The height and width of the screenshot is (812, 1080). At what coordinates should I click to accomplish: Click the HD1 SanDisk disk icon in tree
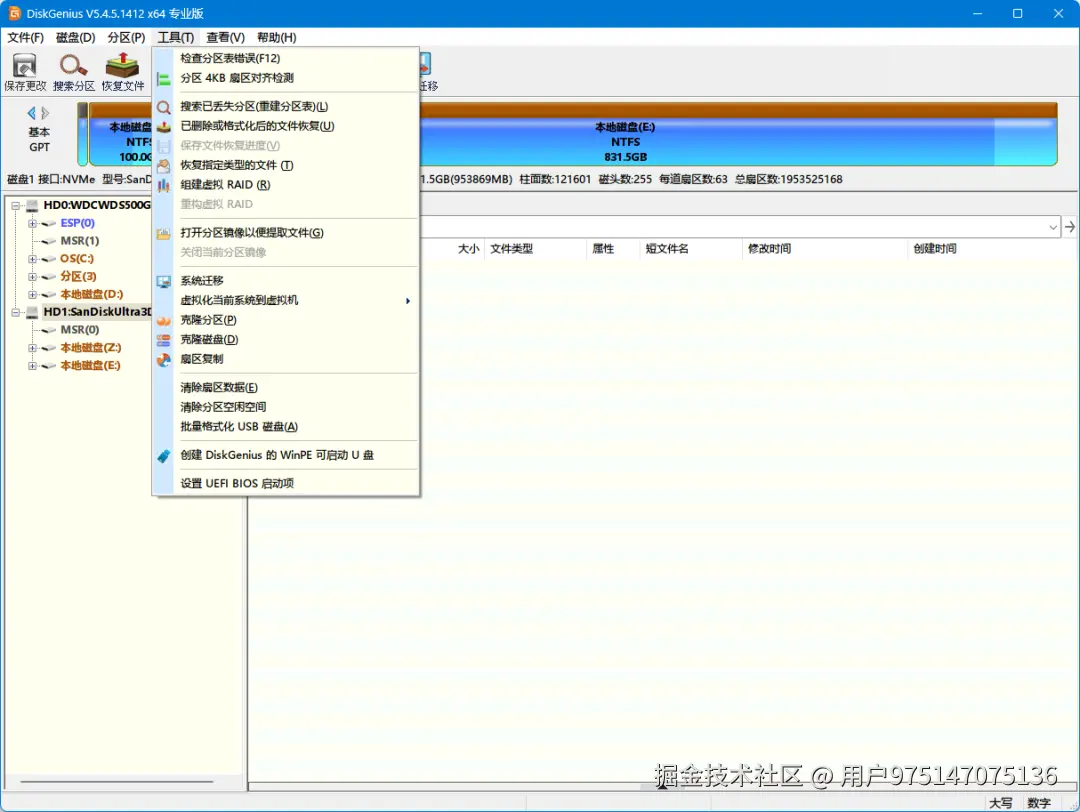coord(32,312)
